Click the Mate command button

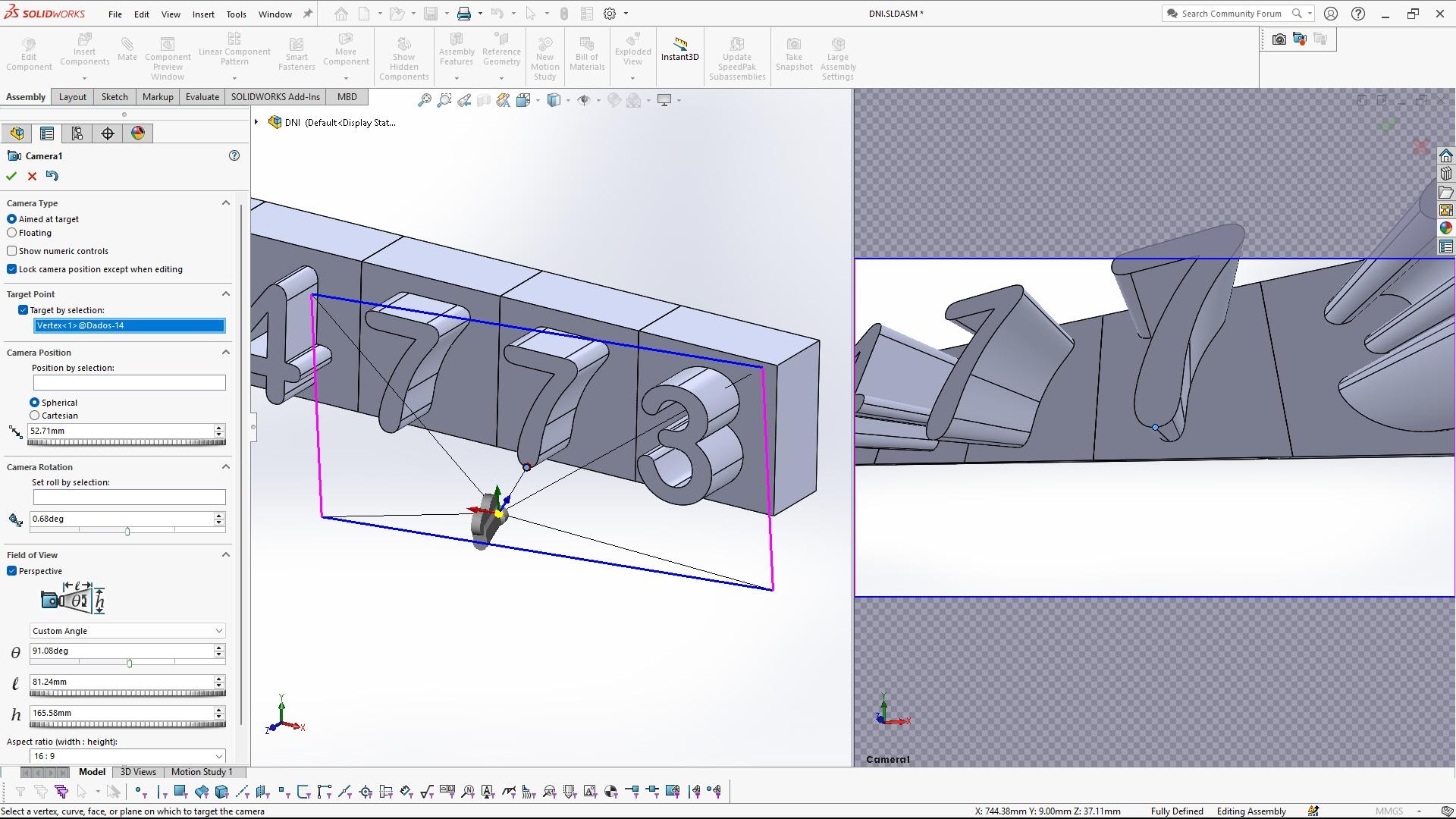point(127,49)
